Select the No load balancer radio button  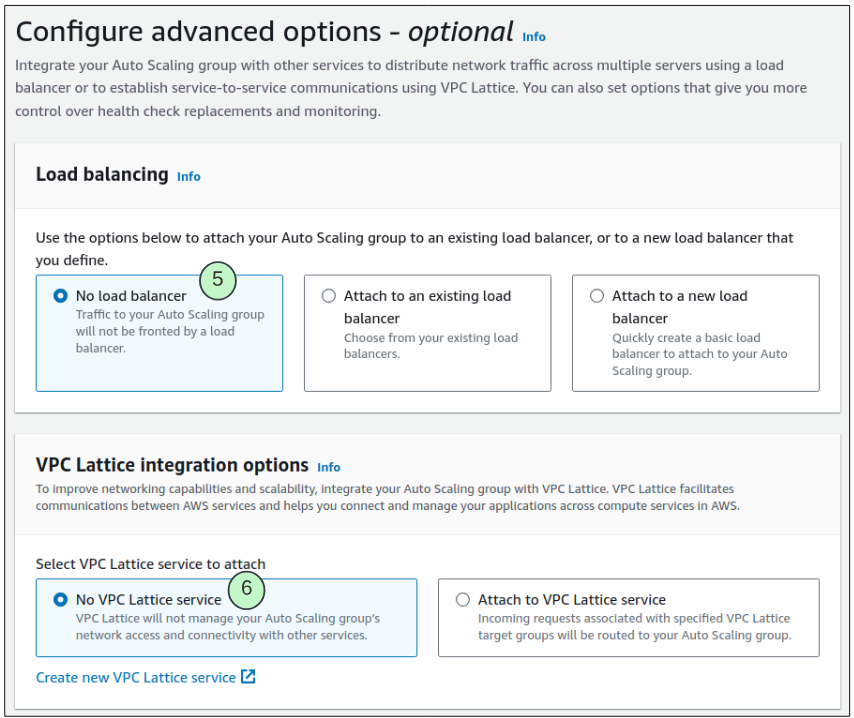click(x=61, y=296)
